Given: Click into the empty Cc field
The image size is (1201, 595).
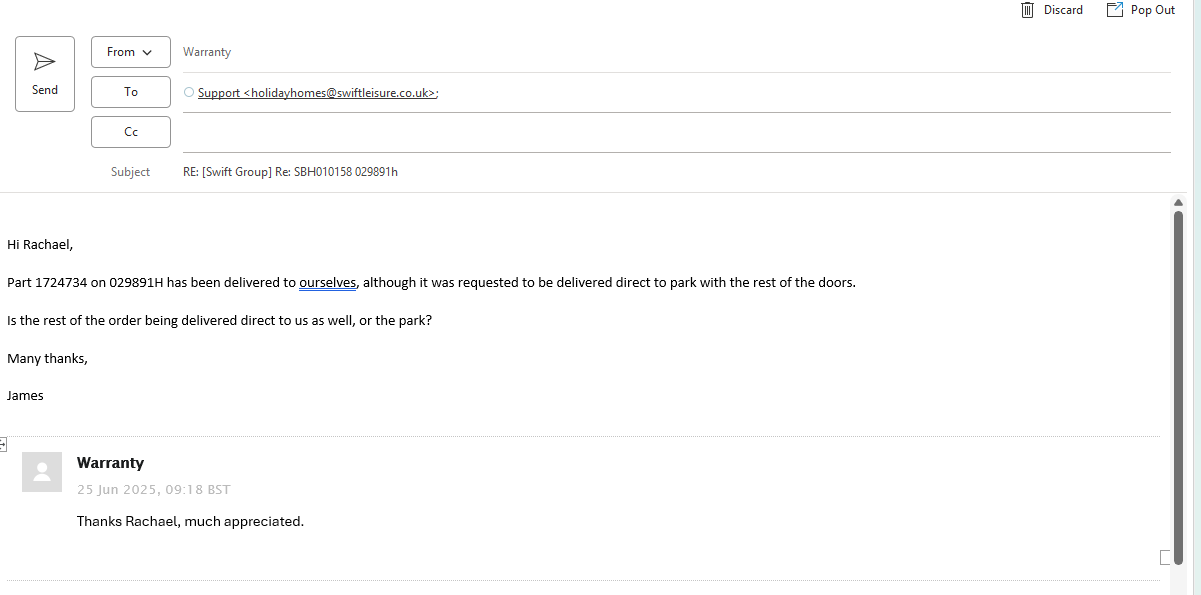Looking at the screenshot, I should 670,132.
